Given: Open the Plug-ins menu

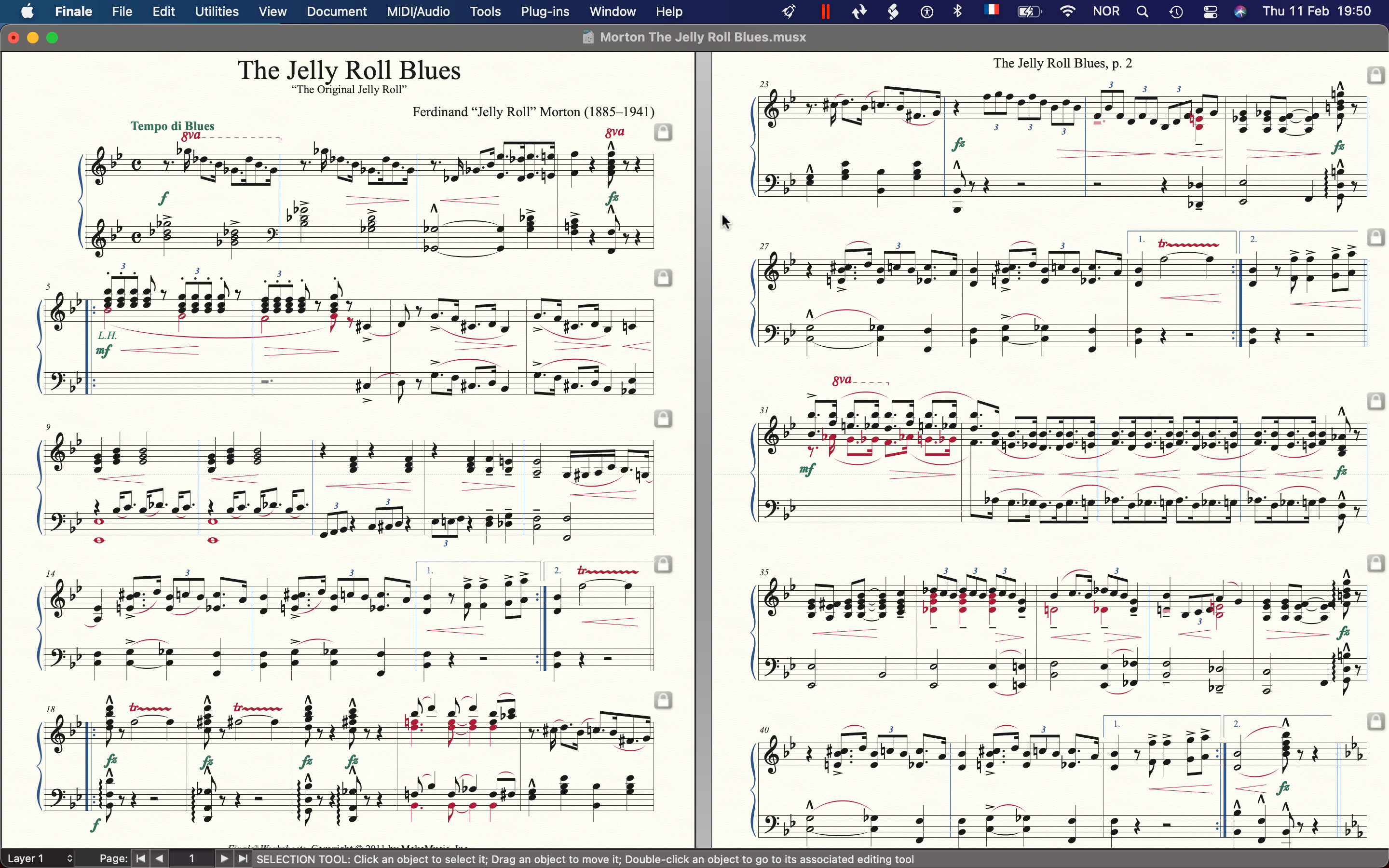Looking at the screenshot, I should click(545, 12).
